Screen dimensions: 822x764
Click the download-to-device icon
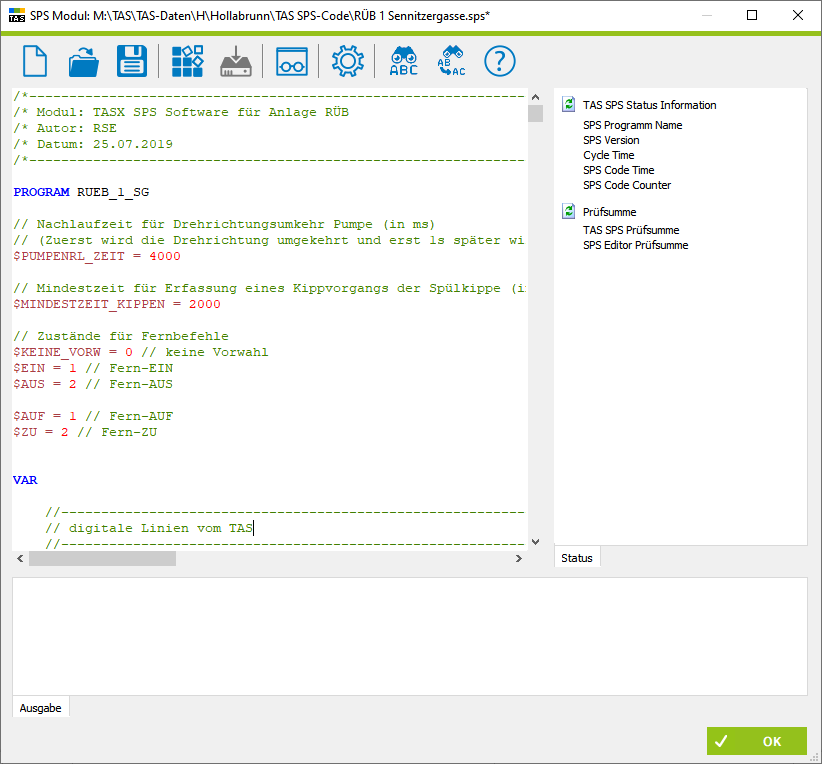[236, 61]
